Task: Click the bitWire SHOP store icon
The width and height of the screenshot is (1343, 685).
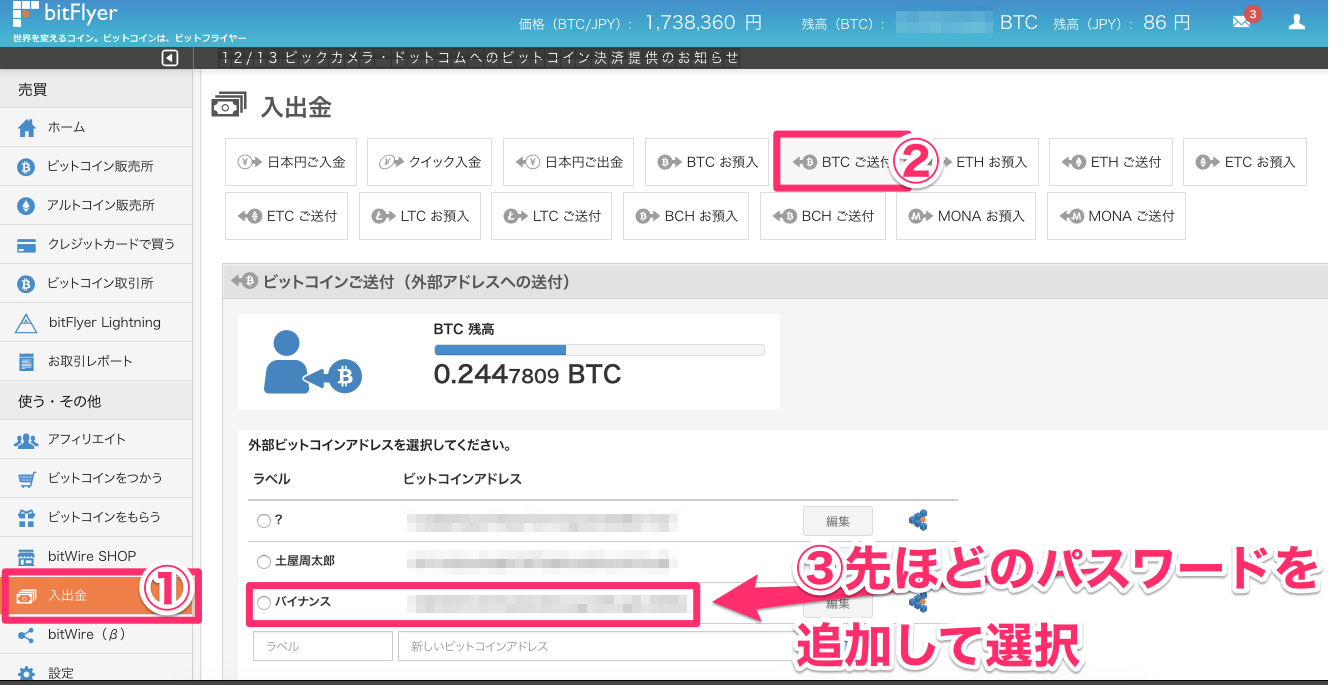Action: point(27,556)
